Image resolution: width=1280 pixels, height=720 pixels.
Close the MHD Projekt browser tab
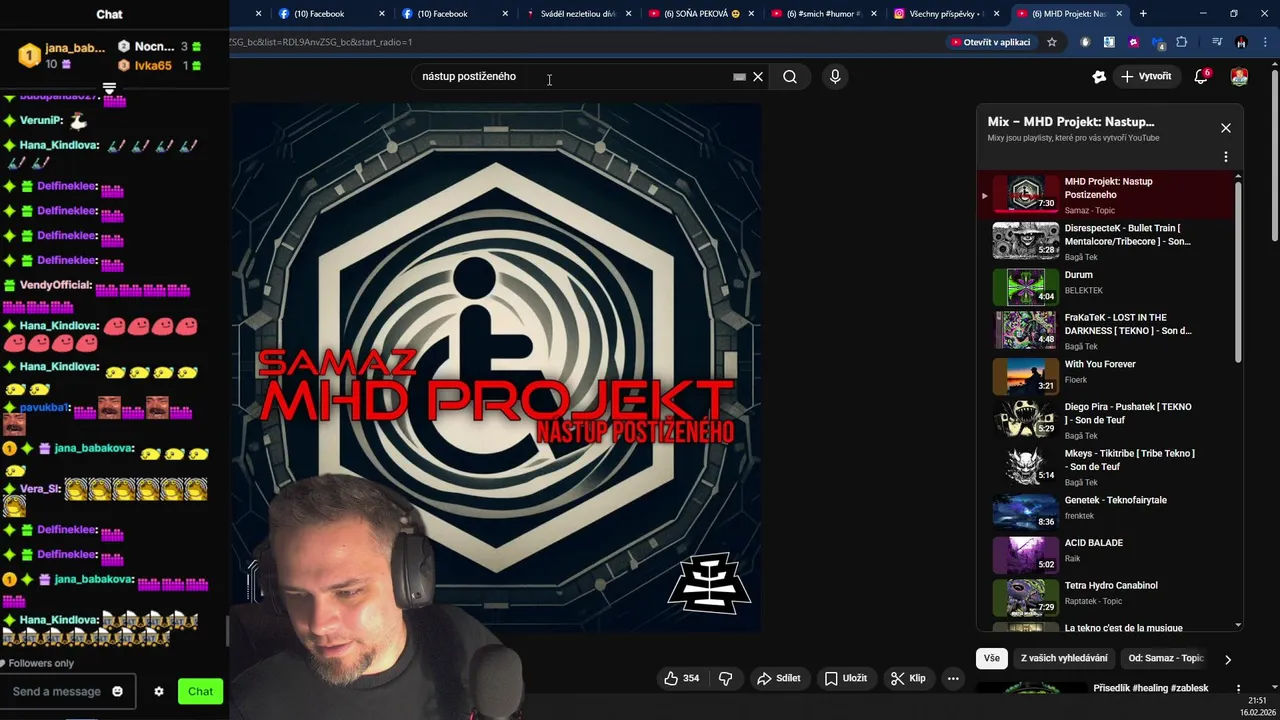[1119, 14]
